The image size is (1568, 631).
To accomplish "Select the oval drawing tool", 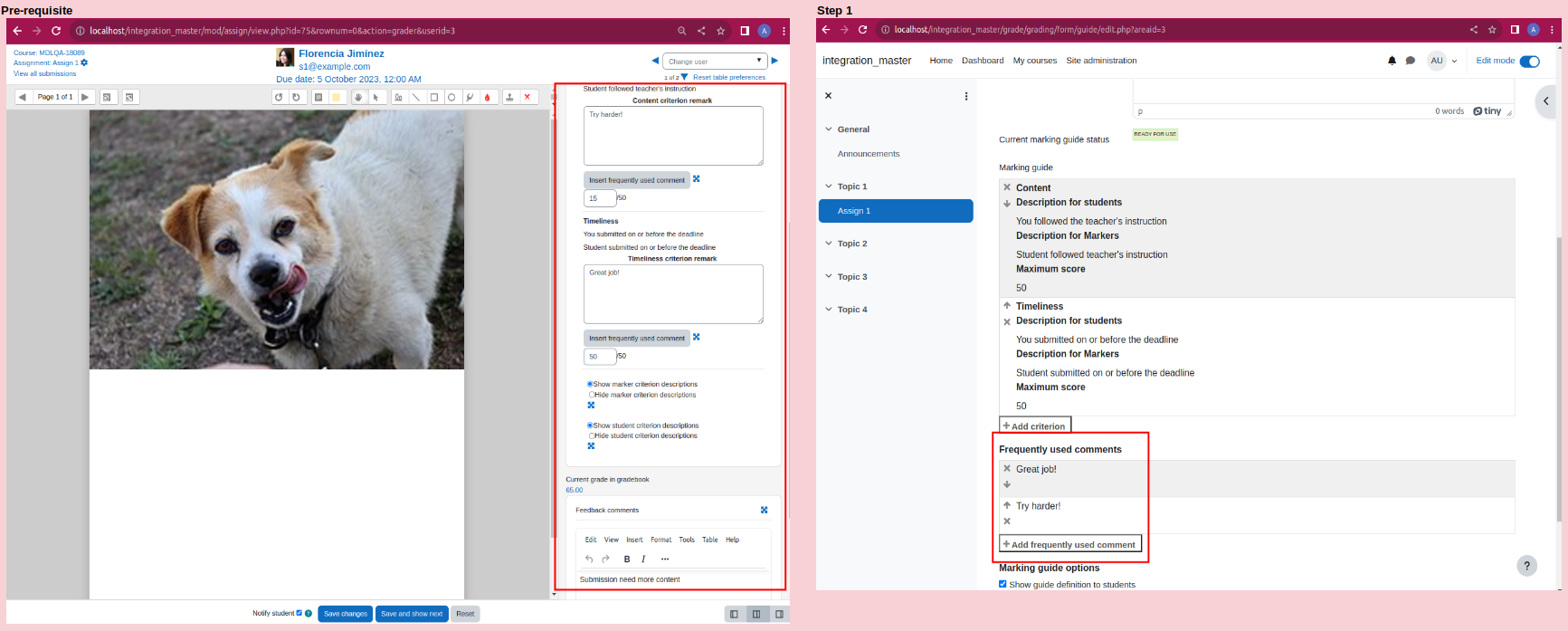I will coord(451,97).
